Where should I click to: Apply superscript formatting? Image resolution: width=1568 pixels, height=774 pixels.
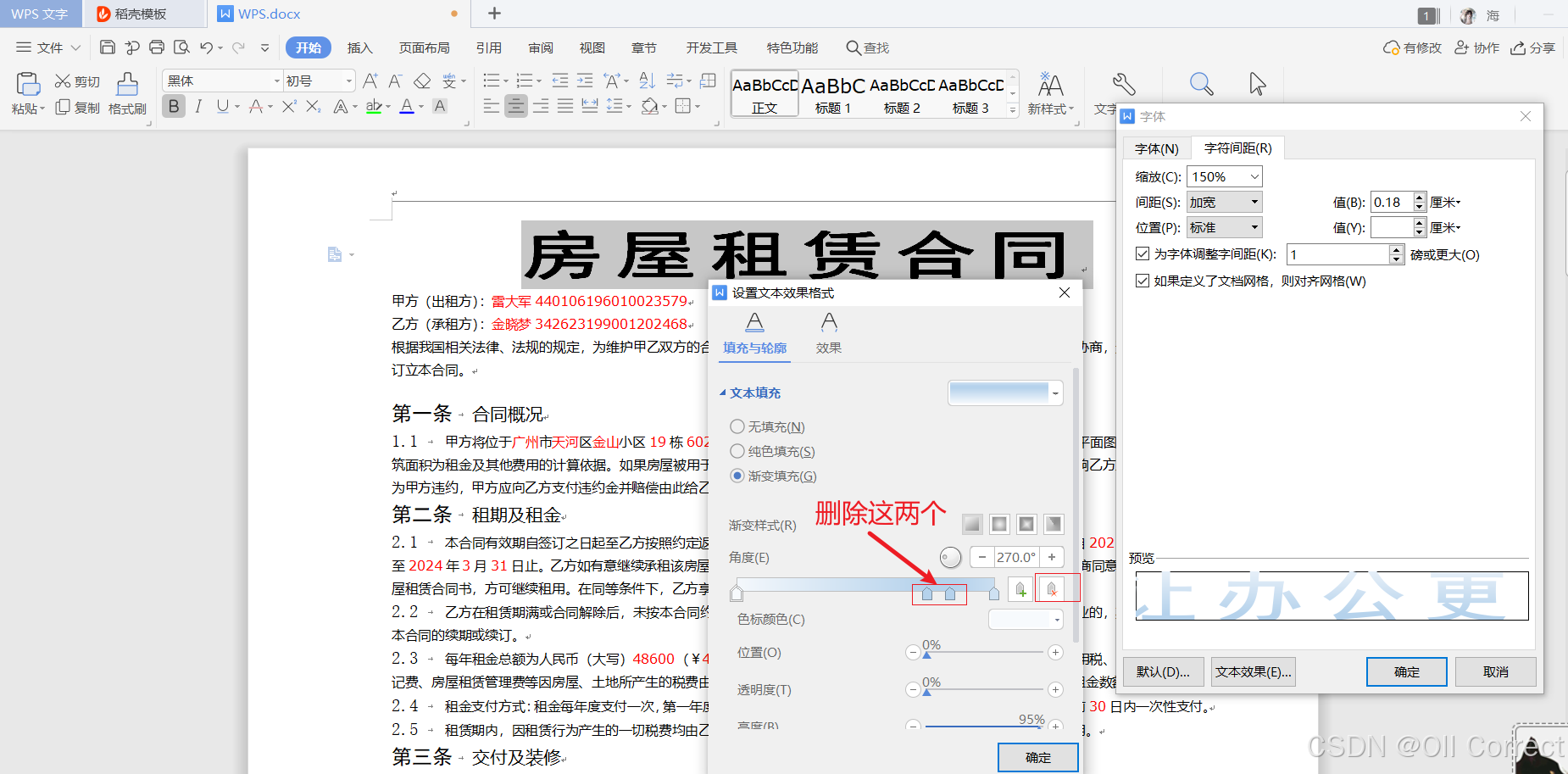289,106
